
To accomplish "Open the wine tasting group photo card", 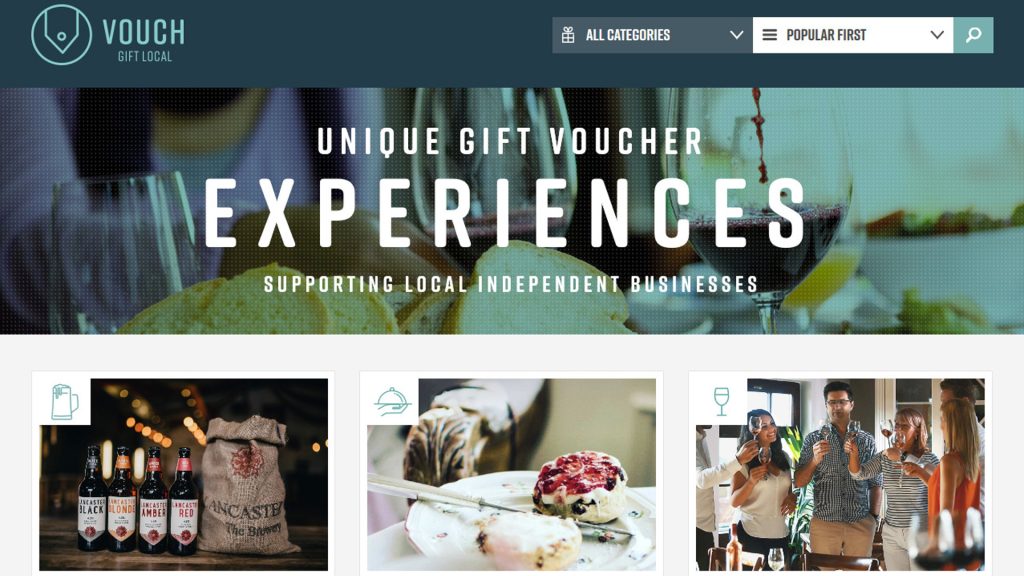I will (x=840, y=474).
